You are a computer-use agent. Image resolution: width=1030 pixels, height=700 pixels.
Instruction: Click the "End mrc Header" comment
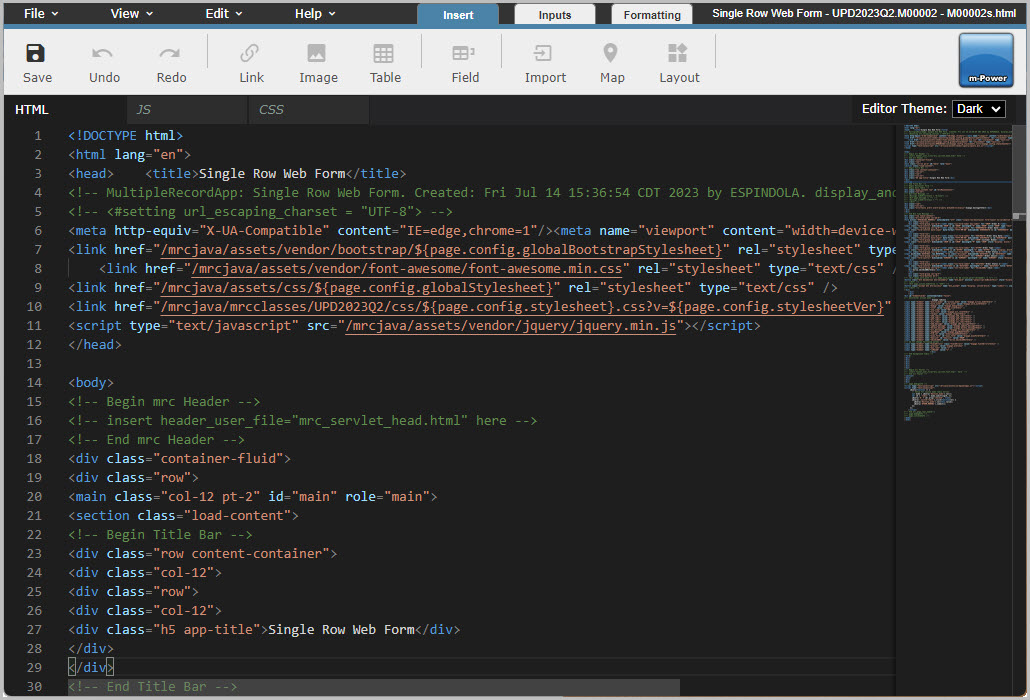tap(156, 440)
